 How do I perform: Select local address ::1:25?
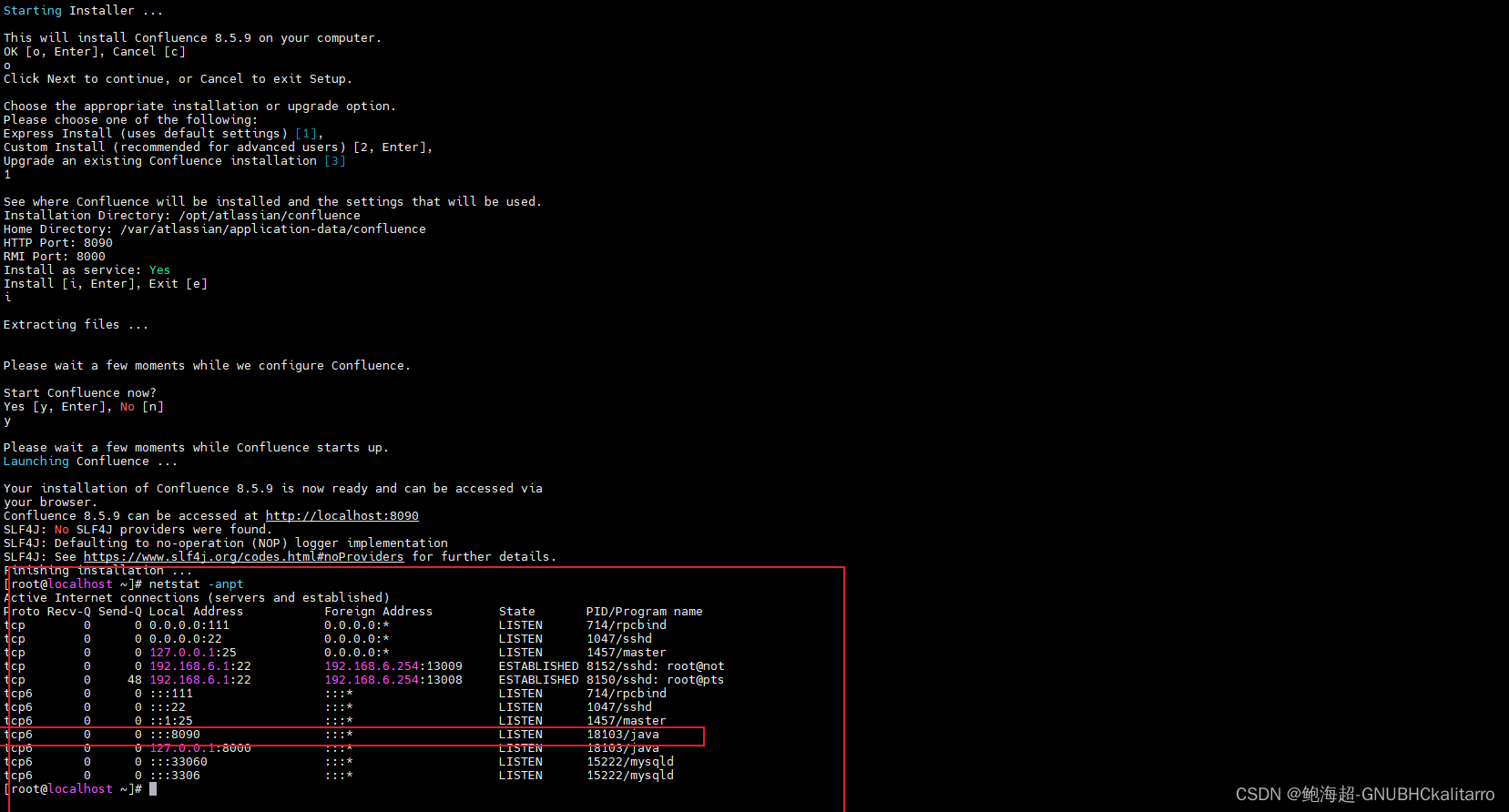[x=171, y=720]
